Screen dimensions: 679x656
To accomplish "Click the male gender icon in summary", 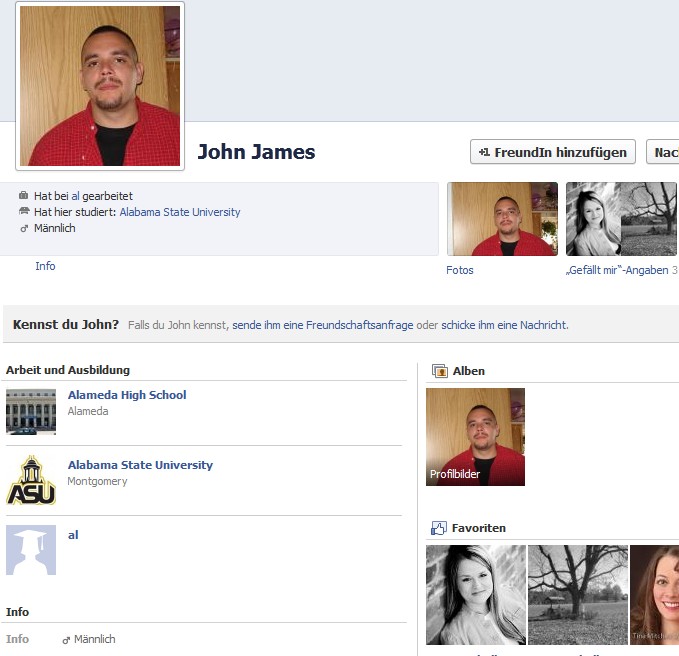I will 24,228.
